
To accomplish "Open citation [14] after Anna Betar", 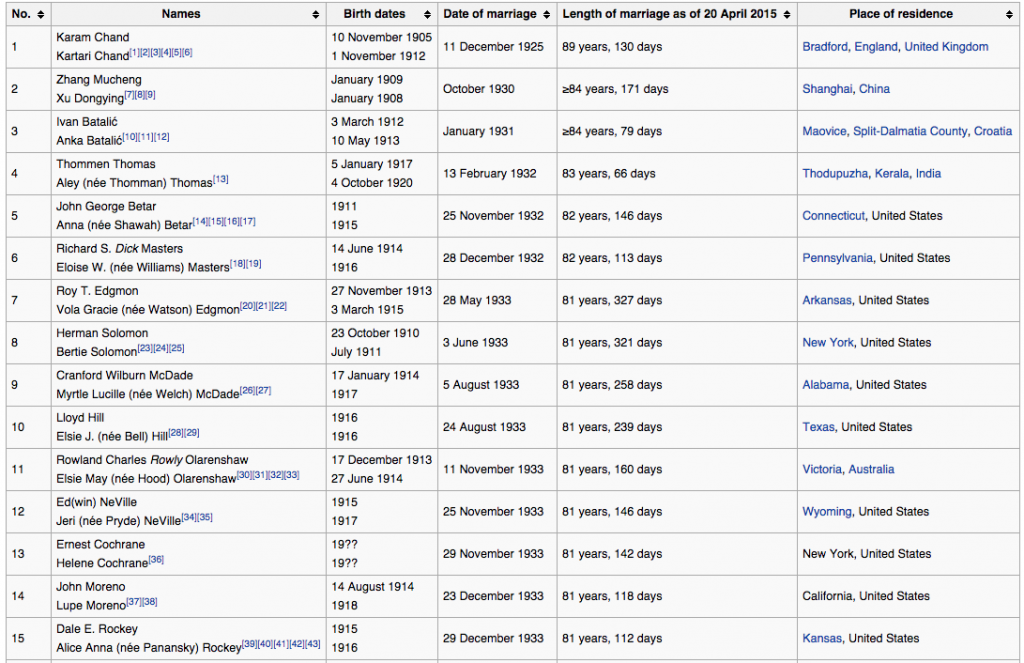I will click(x=200, y=221).
